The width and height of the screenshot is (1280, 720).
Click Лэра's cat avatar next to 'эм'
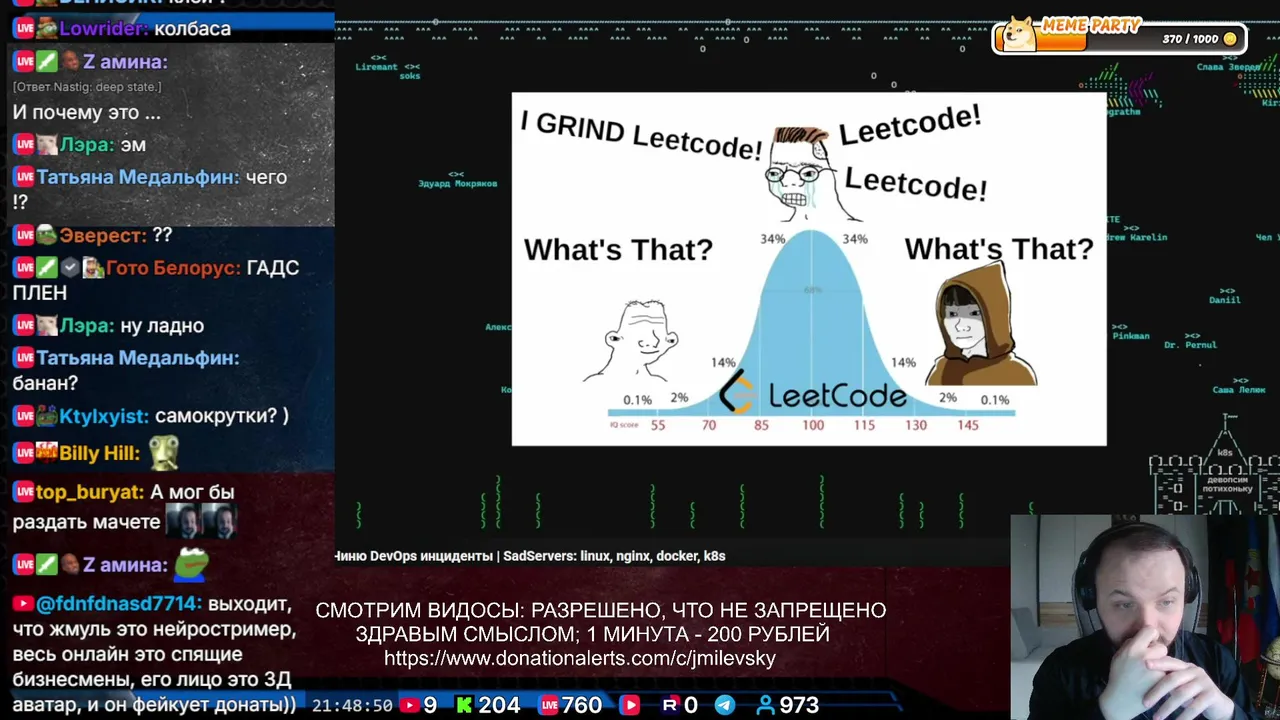47,145
